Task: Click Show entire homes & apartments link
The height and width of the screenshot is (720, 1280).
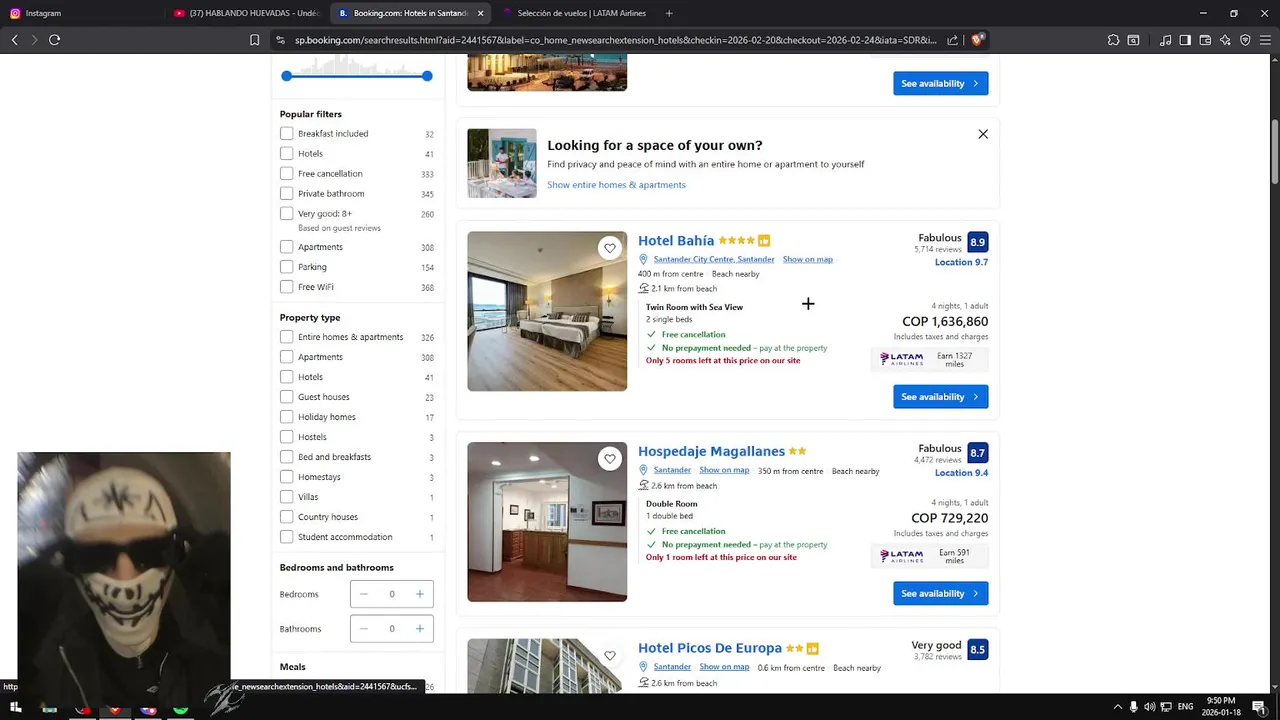Action: click(616, 185)
